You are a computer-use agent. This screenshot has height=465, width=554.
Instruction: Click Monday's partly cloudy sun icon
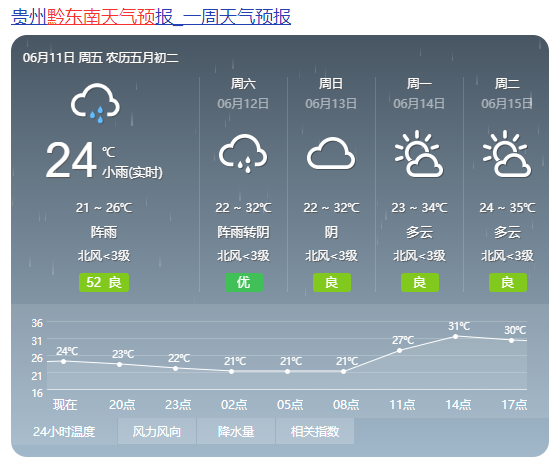(419, 153)
